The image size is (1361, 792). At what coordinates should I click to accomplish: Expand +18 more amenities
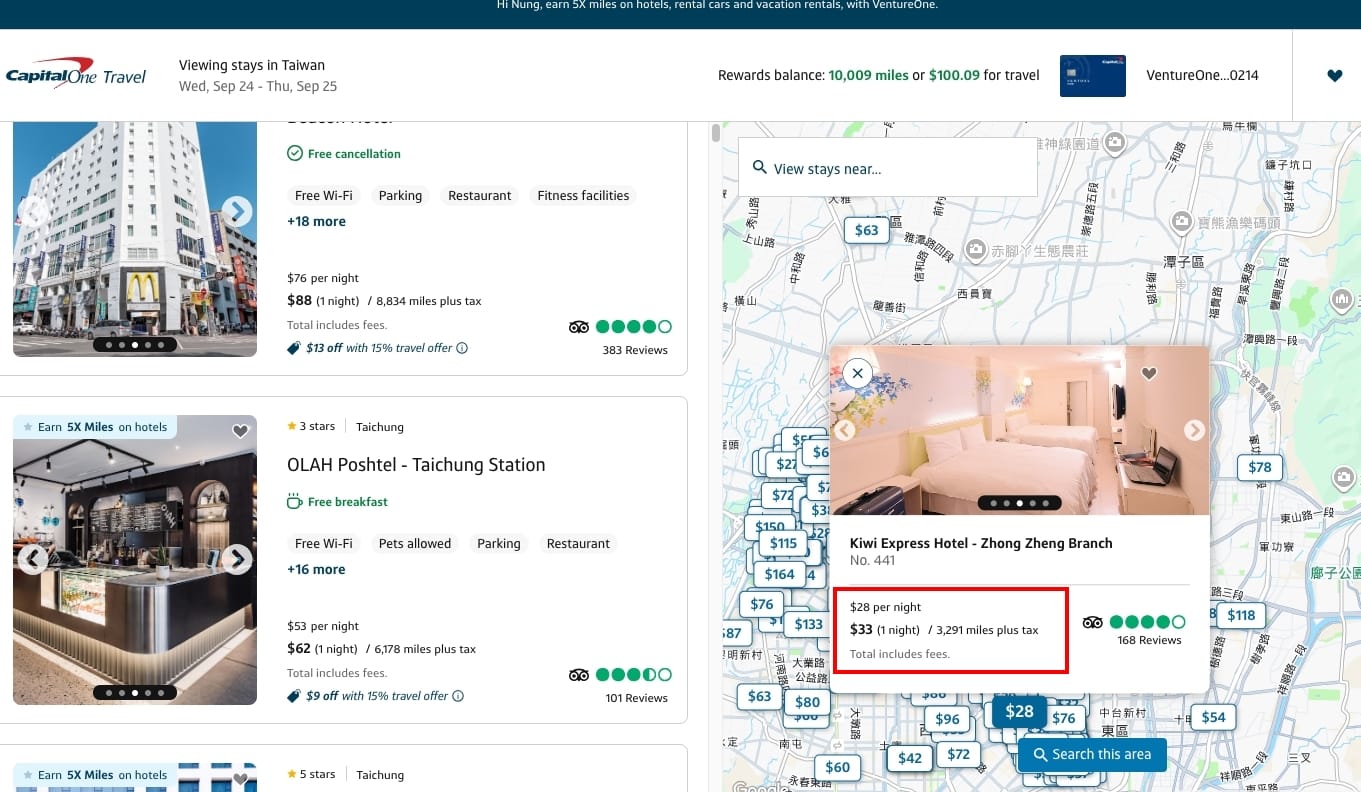(316, 221)
